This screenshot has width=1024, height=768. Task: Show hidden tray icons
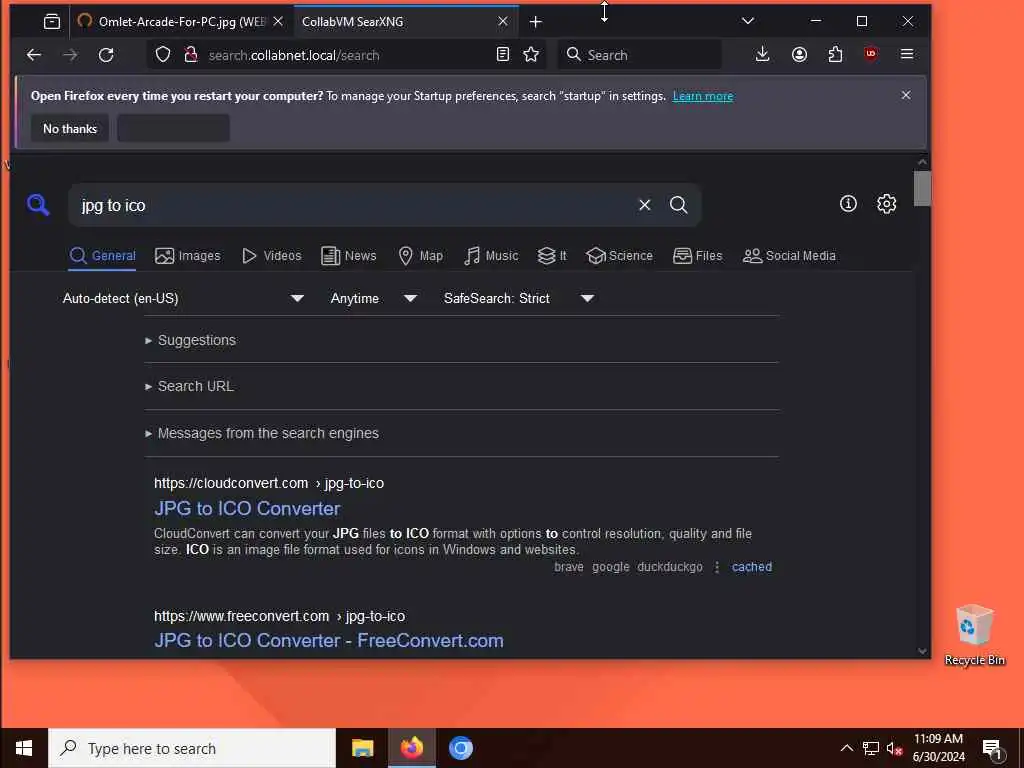[x=846, y=748]
